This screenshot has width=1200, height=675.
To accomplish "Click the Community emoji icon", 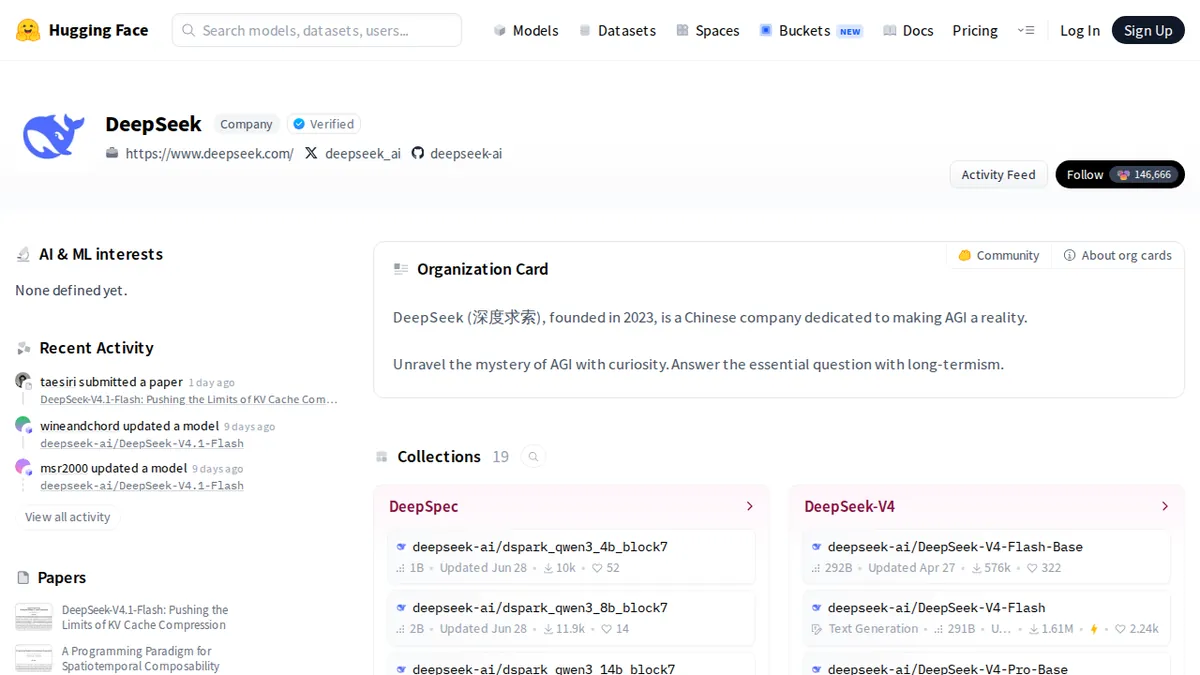I will click(x=965, y=255).
